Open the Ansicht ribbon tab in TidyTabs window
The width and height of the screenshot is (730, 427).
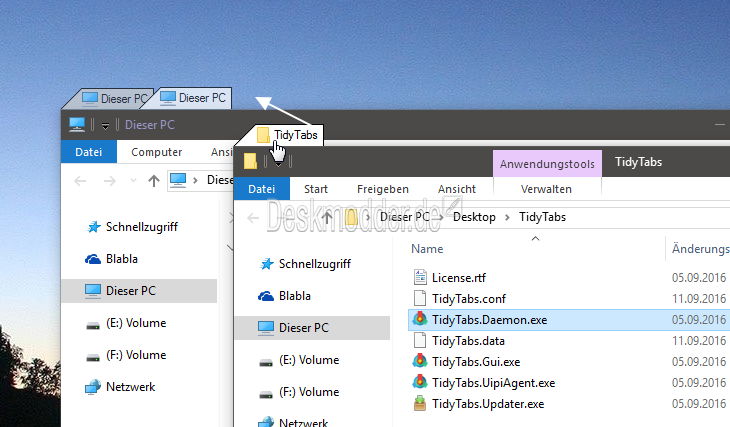click(x=457, y=189)
